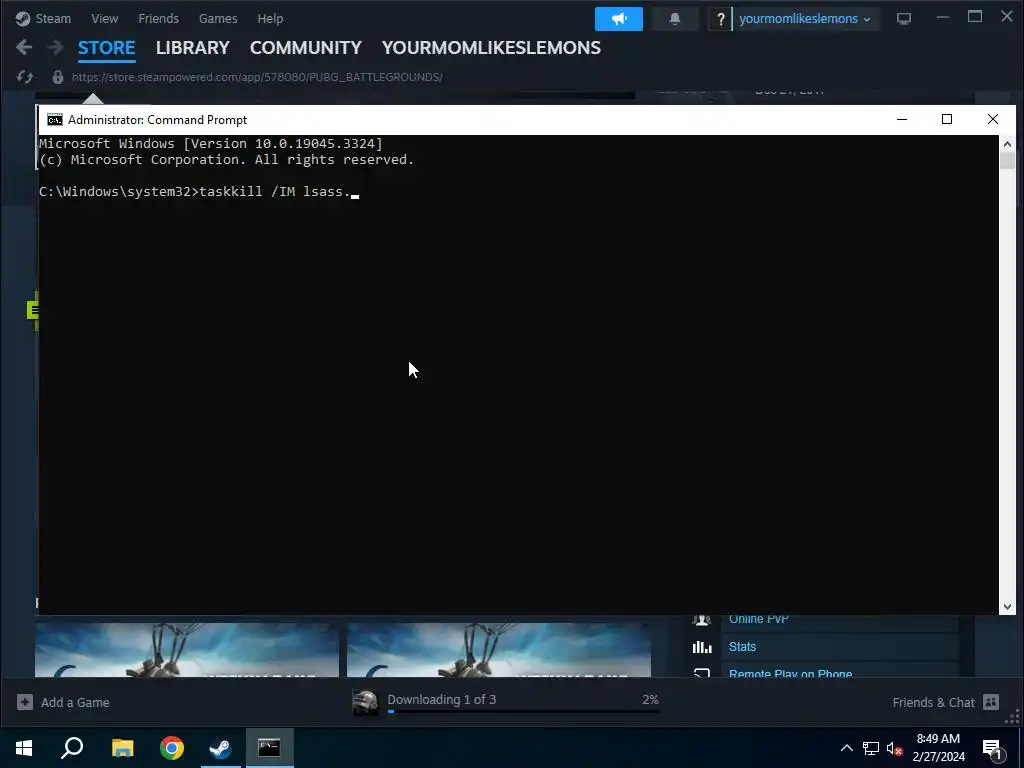The height and width of the screenshot is (768, 1024).
Task: Click the blue announcements megaphone button
Action: pos(618,19)
